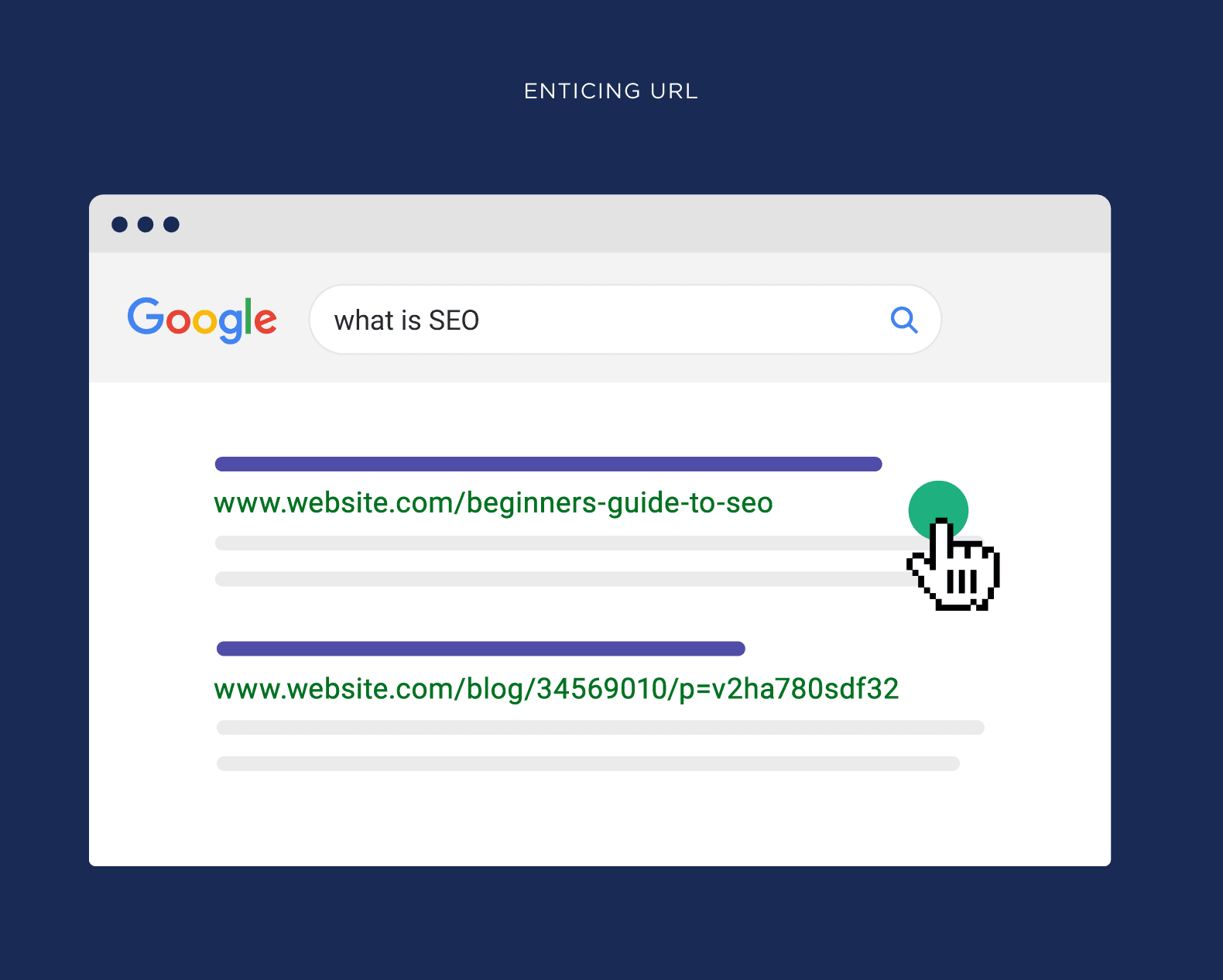Click the last gray snippet line of the second result
Viewport: 1223px width, 980px height.
tap(588, 764)
